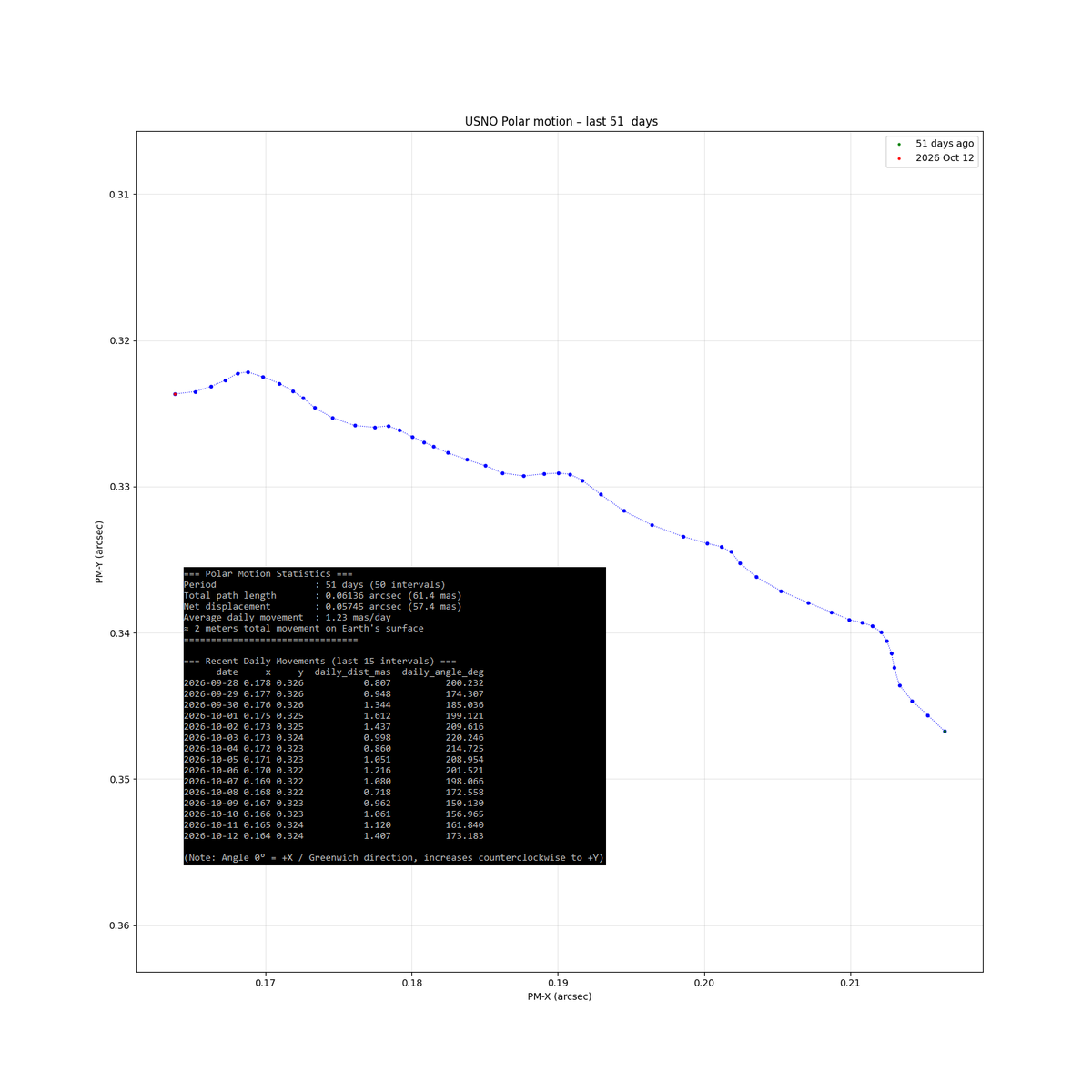1092x1092 pixels.
Task: Click the distance value 1.051 in 2026-10-05 row
Action: (378, 760)
